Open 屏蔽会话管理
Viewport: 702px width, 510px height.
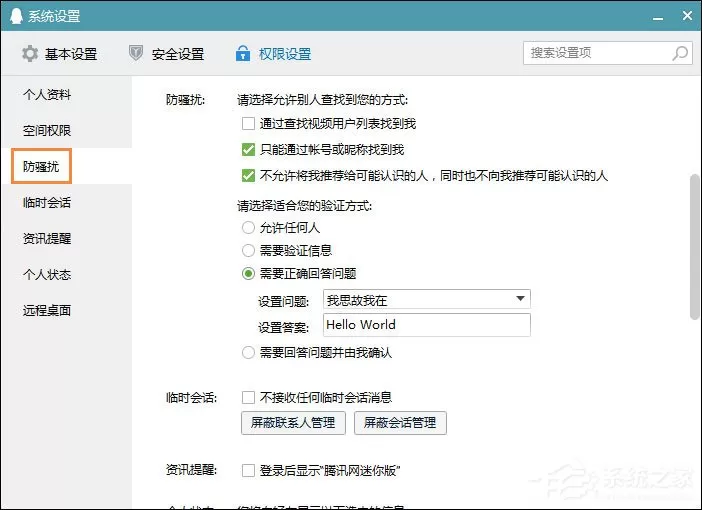pyautogui.click(x=400, y=423)
